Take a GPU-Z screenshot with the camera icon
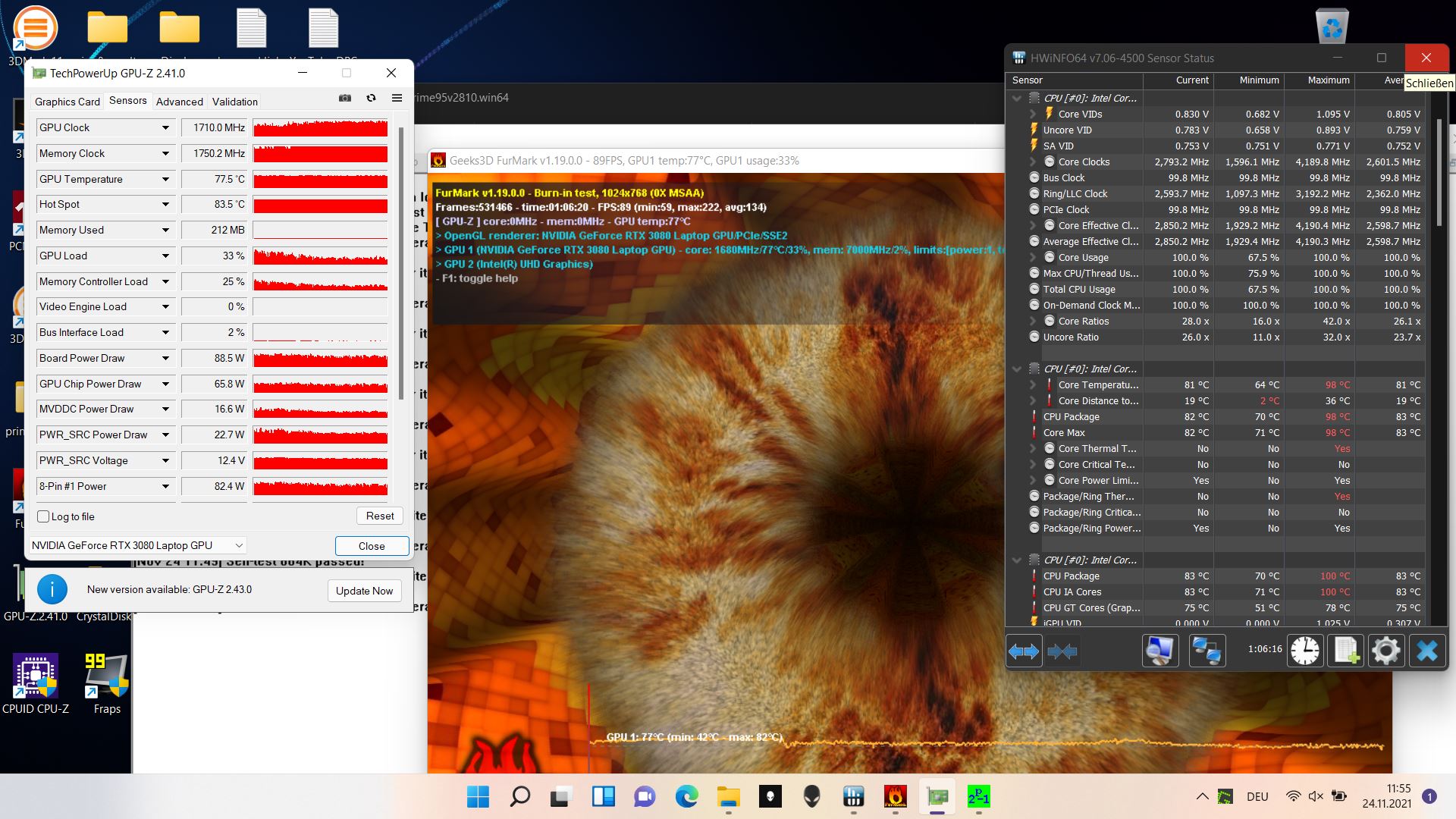This screenshot has height=819, width=1456. click(345, 98)
